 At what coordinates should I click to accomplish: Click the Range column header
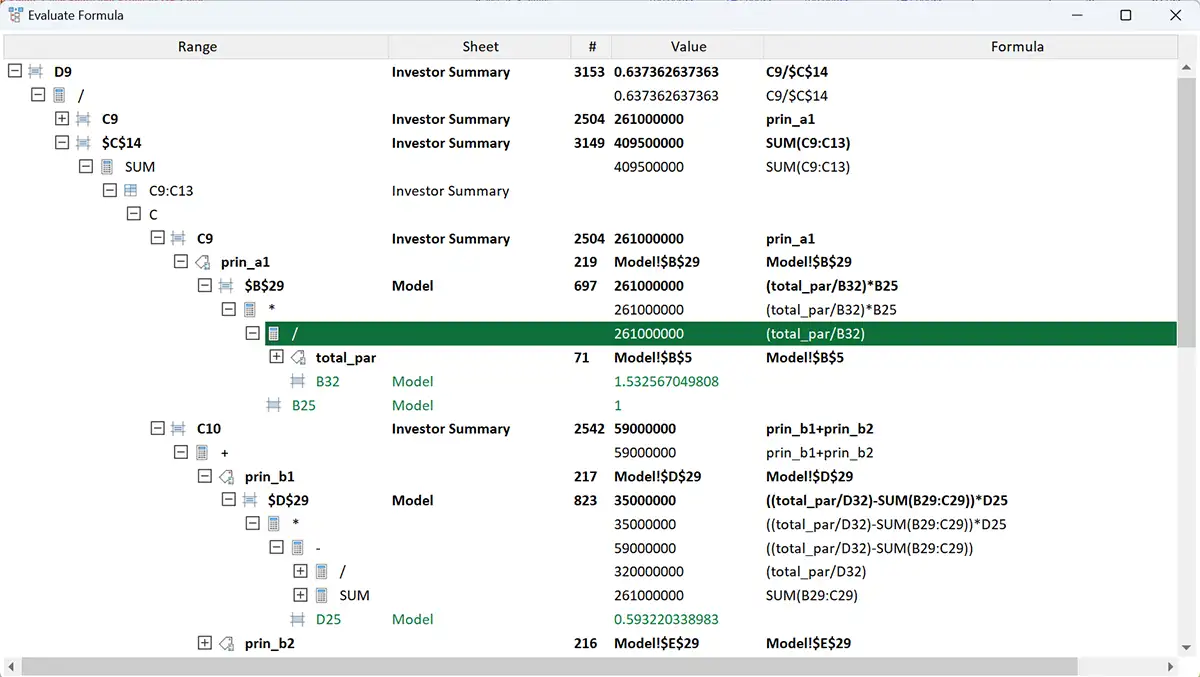click(x=197, y=46)
